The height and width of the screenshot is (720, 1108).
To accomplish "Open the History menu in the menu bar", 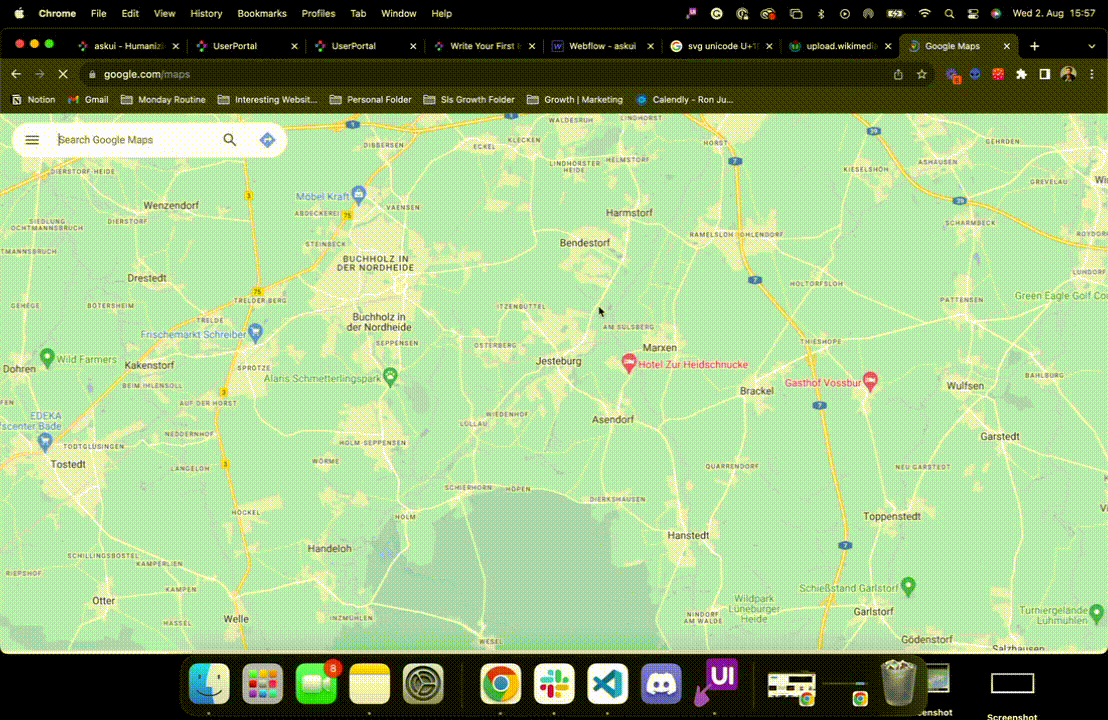I will 206,13.
